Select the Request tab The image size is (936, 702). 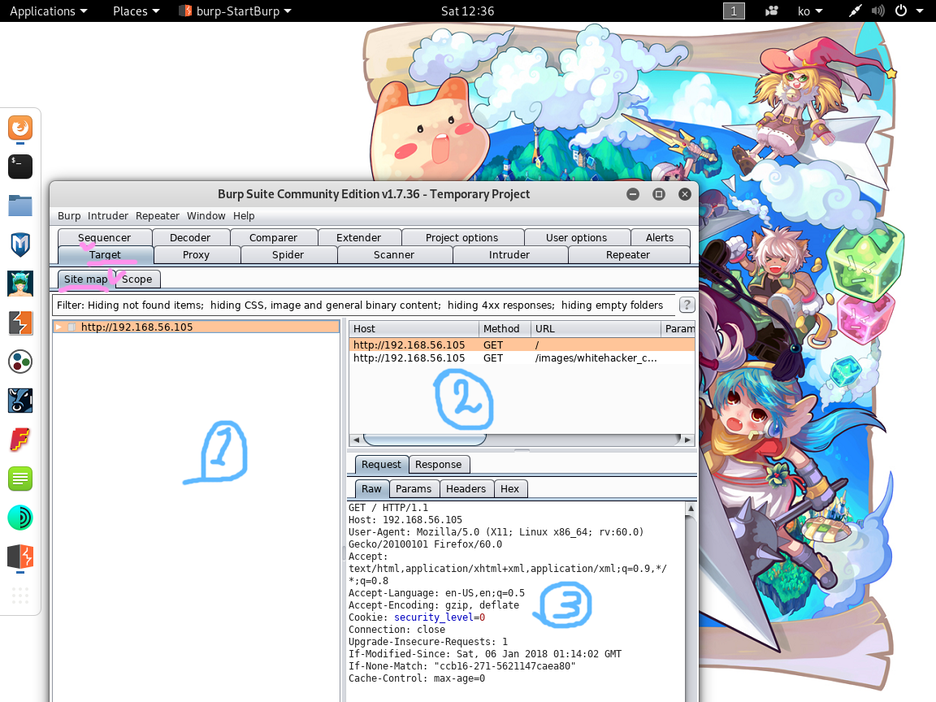381,464
